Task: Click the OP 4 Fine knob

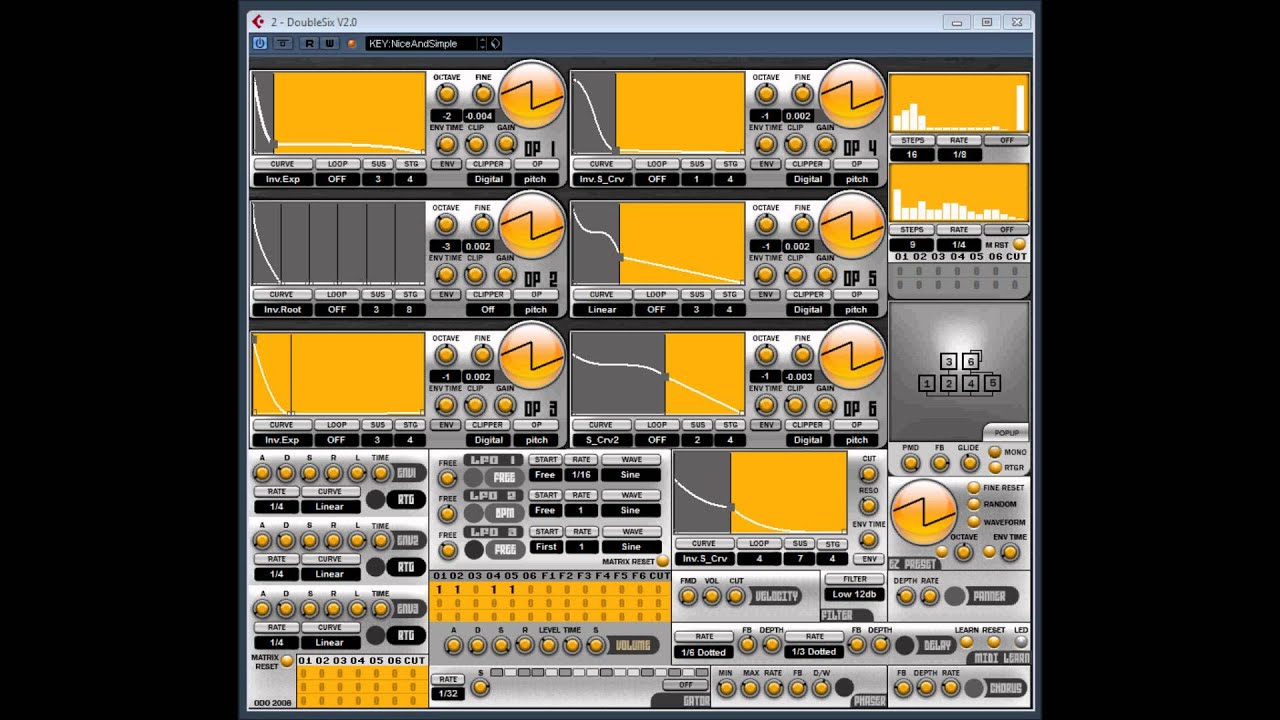Action: coord(803,94)
